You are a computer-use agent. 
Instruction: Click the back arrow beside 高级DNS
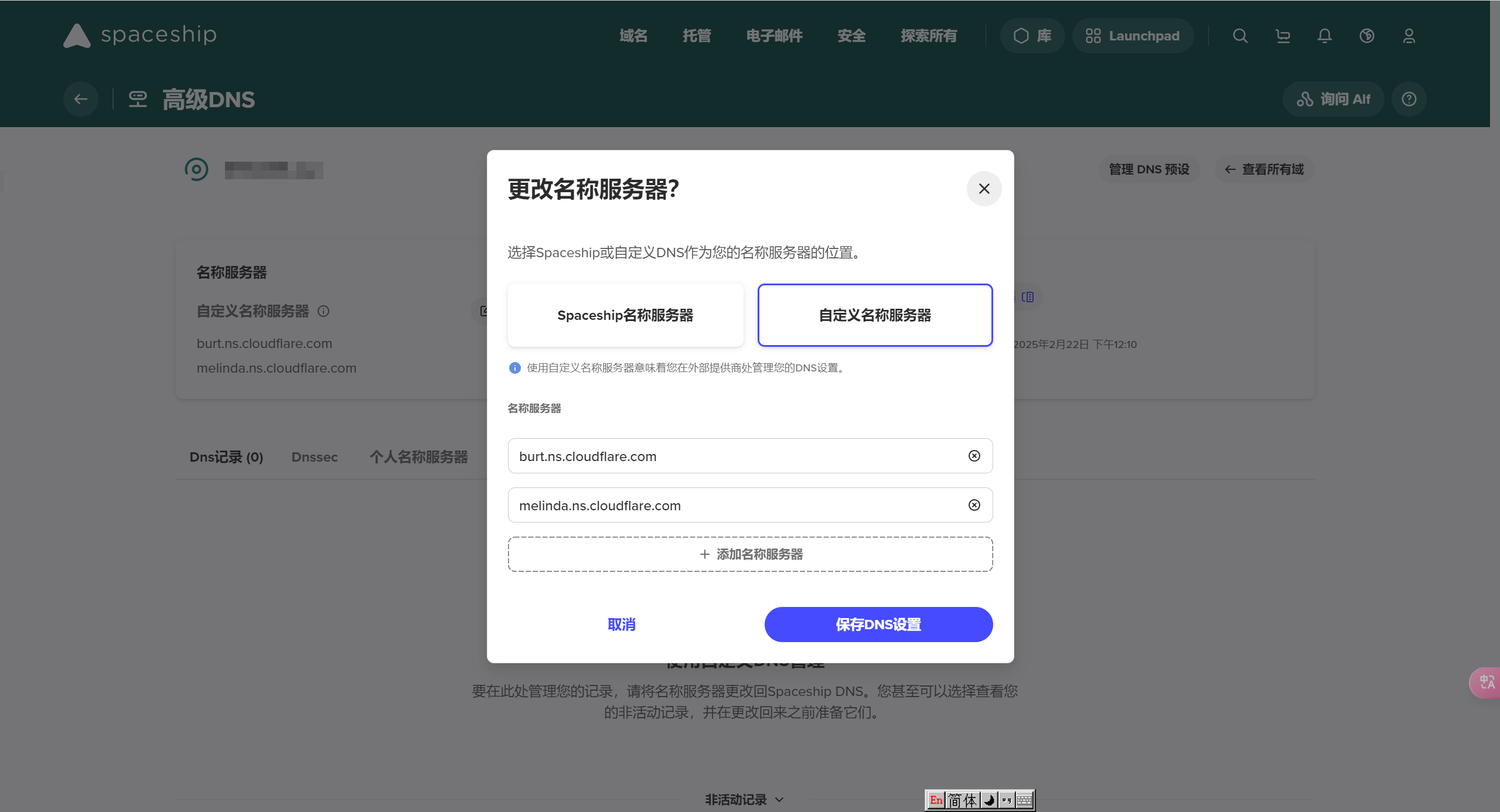[x=81, y=99]
